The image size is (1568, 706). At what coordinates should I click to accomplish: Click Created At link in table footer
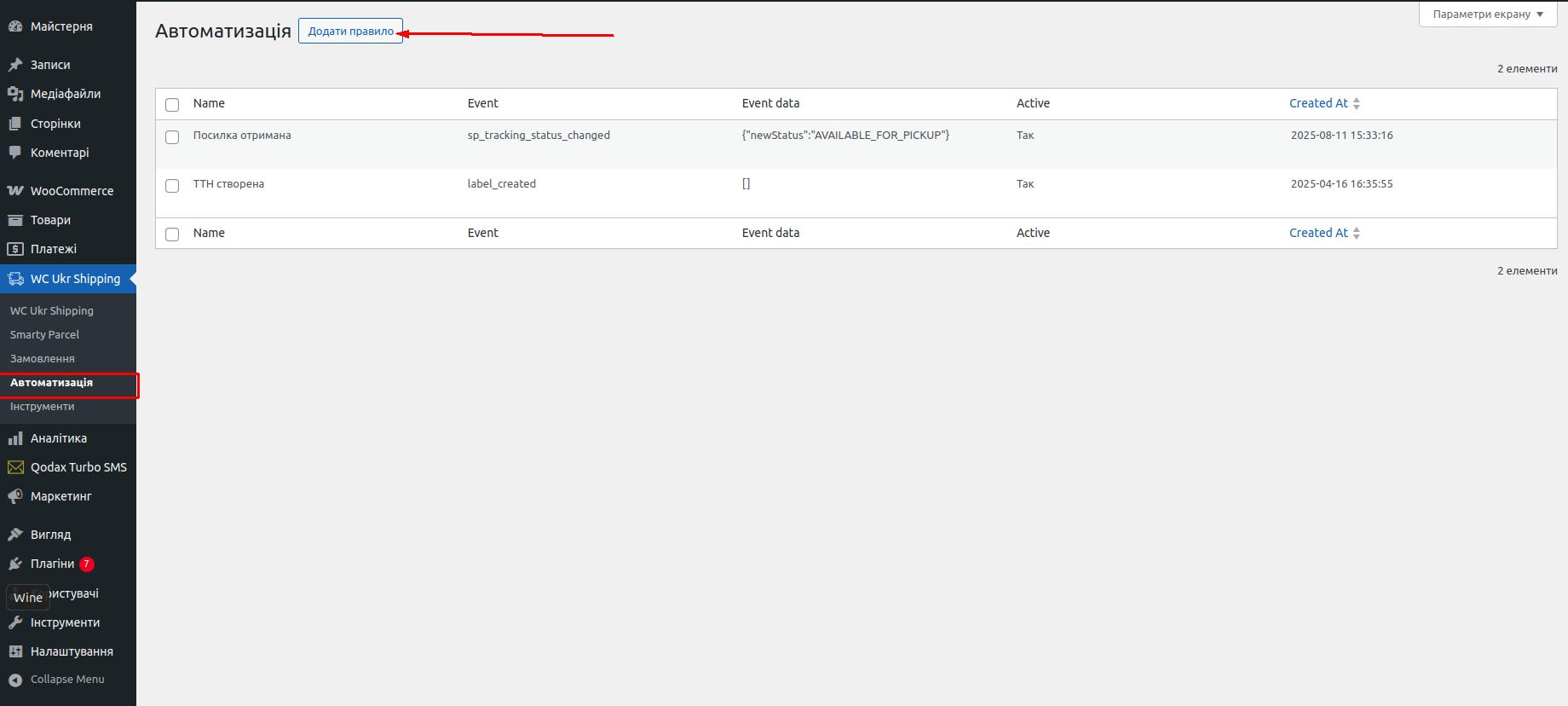1318,233
